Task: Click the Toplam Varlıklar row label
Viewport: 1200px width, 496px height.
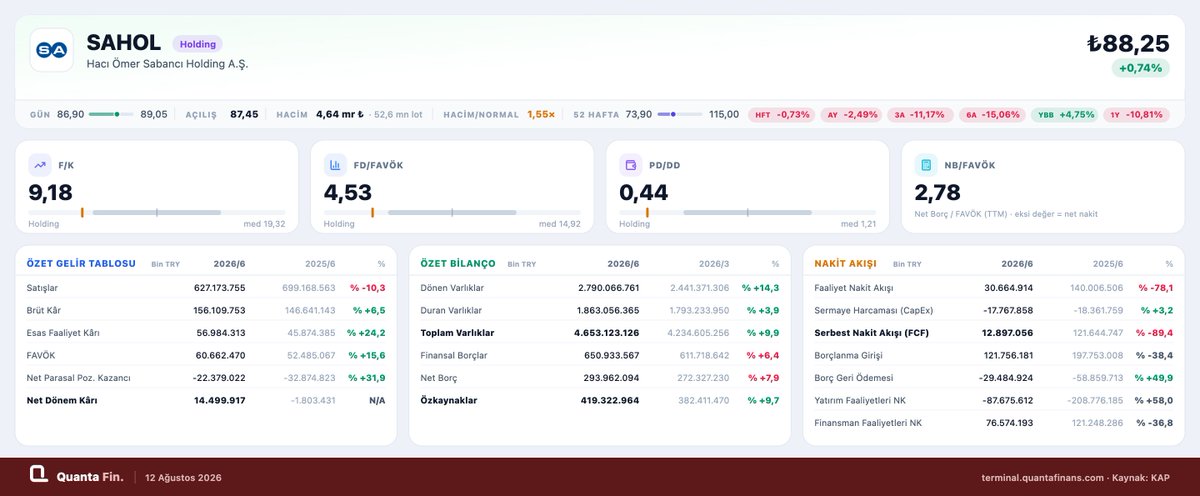Action: 456,332
